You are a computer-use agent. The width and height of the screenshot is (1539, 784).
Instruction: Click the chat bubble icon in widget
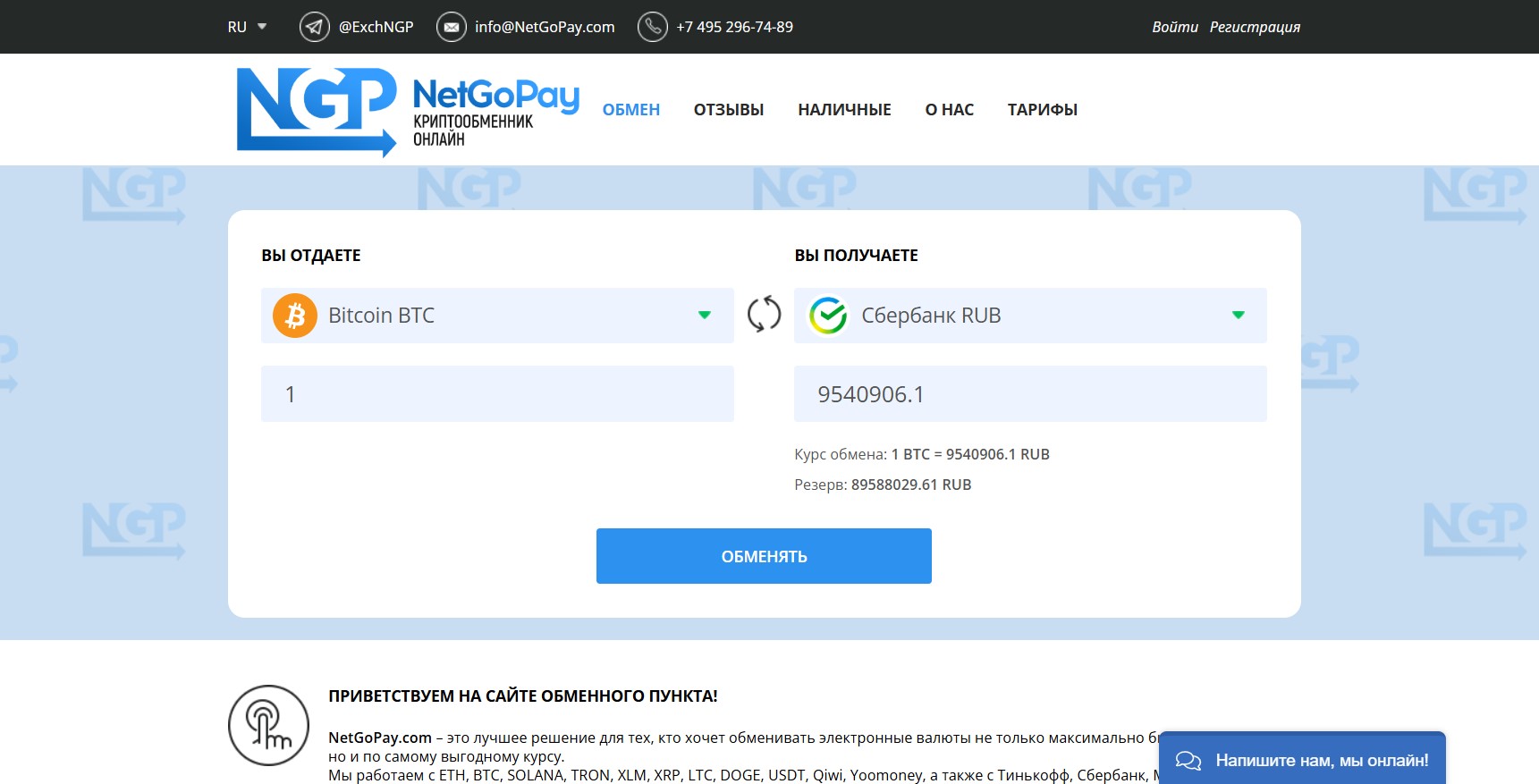[x=1188, y=761]
